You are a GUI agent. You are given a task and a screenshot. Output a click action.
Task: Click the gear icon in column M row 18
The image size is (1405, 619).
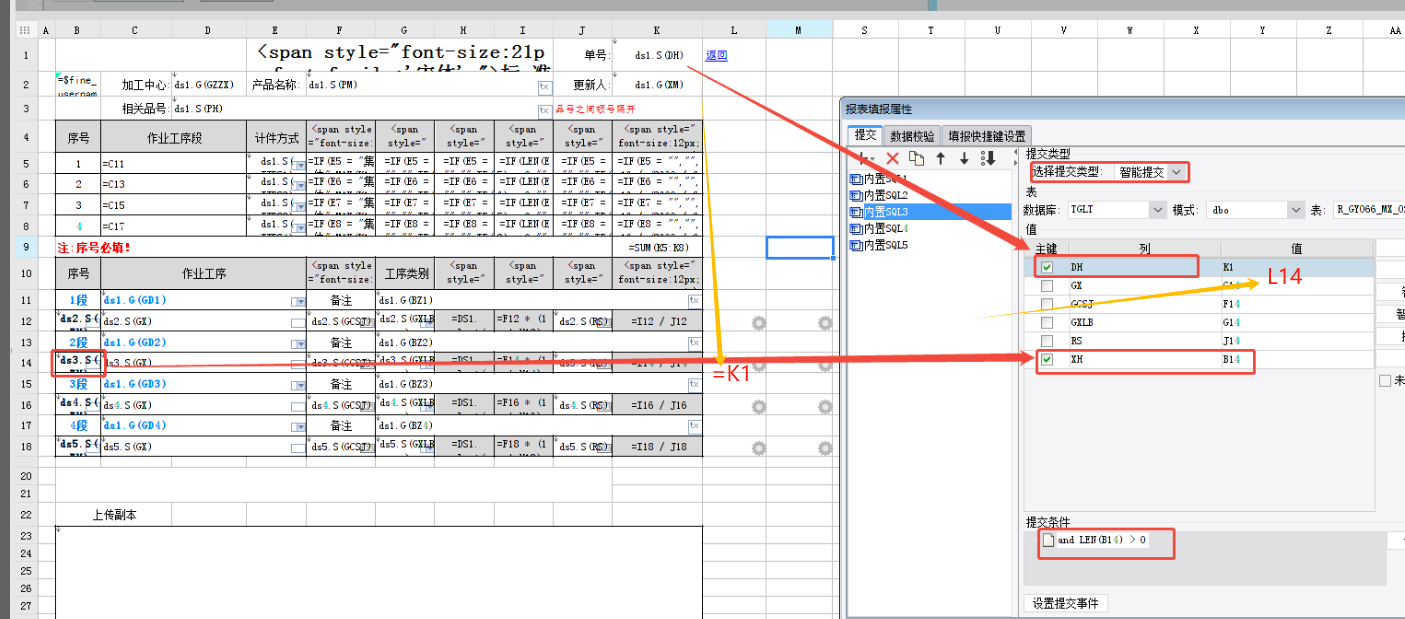click(x=825, y=447)
